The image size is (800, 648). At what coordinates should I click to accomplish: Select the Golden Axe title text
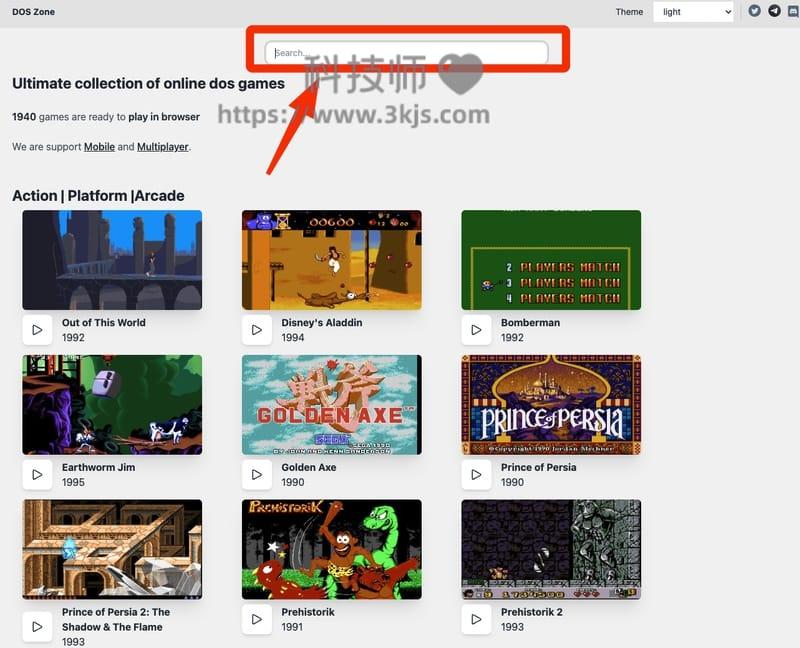[x=309, y=467]
